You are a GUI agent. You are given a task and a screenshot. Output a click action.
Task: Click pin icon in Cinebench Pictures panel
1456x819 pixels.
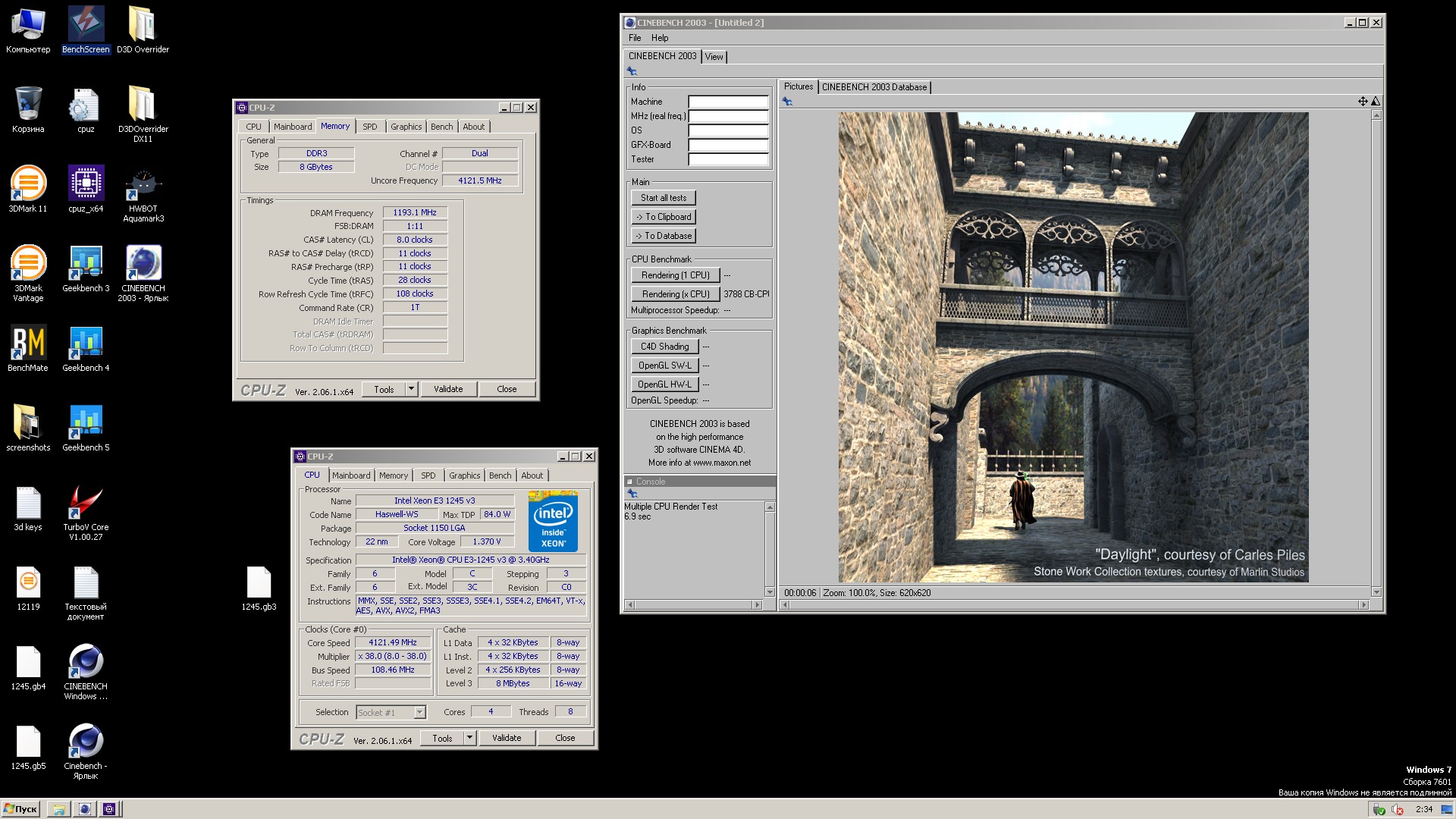pyautogui.click(x=787, y=102)
